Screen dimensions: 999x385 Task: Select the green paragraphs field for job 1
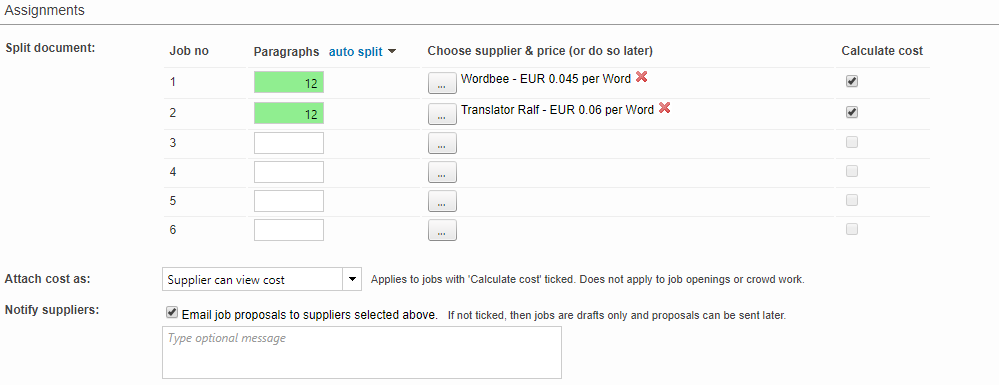(x=289, y=82)
